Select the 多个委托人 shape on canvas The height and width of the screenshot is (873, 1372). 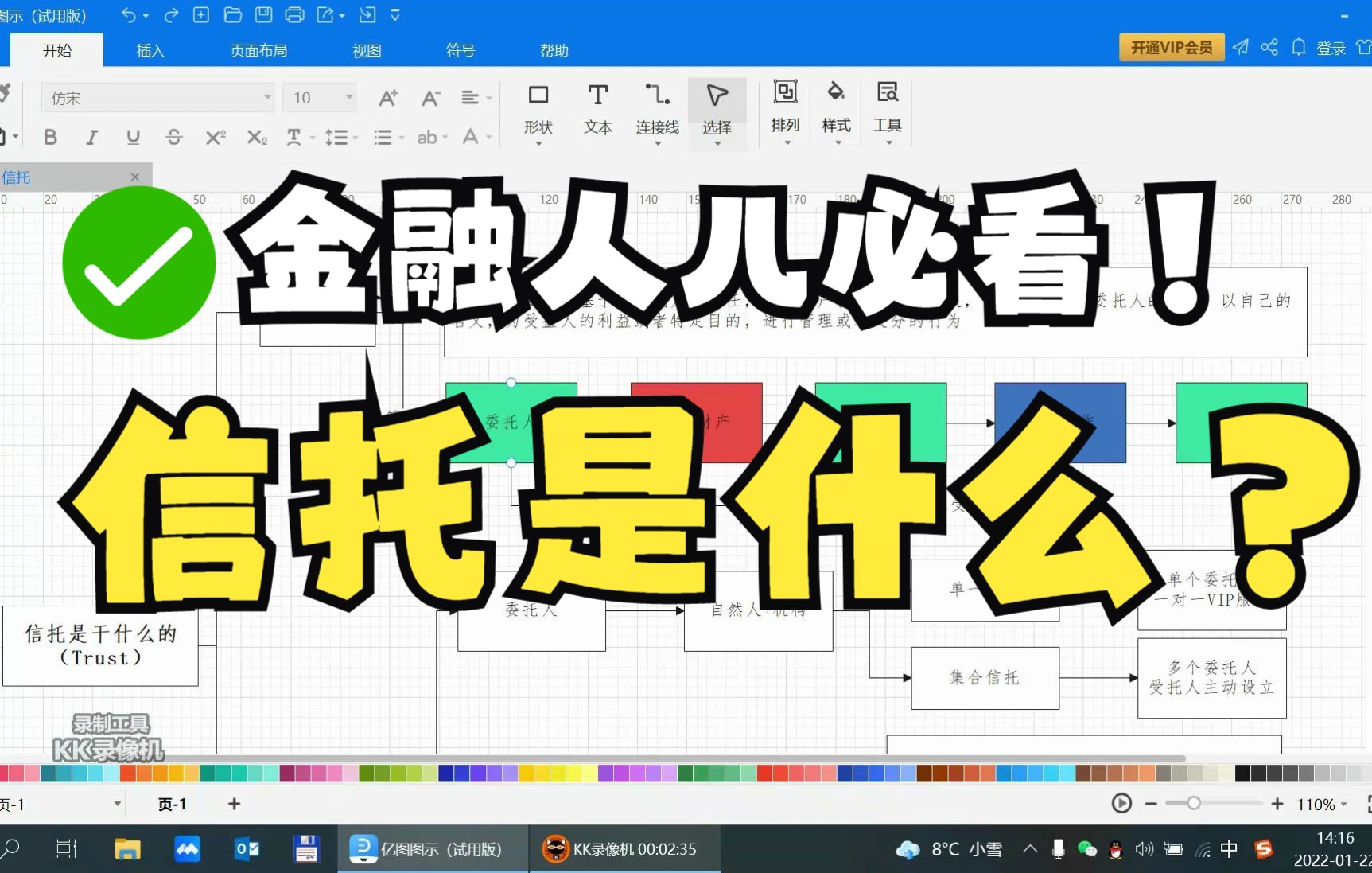(x=1211, y=678)
